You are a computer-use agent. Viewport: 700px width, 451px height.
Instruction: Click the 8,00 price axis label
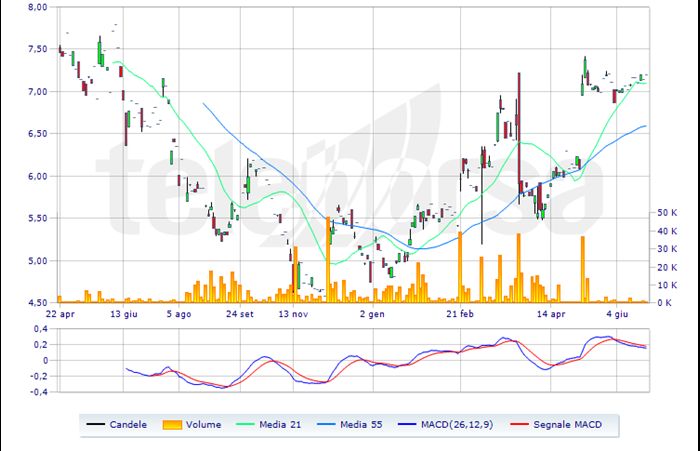38,7
